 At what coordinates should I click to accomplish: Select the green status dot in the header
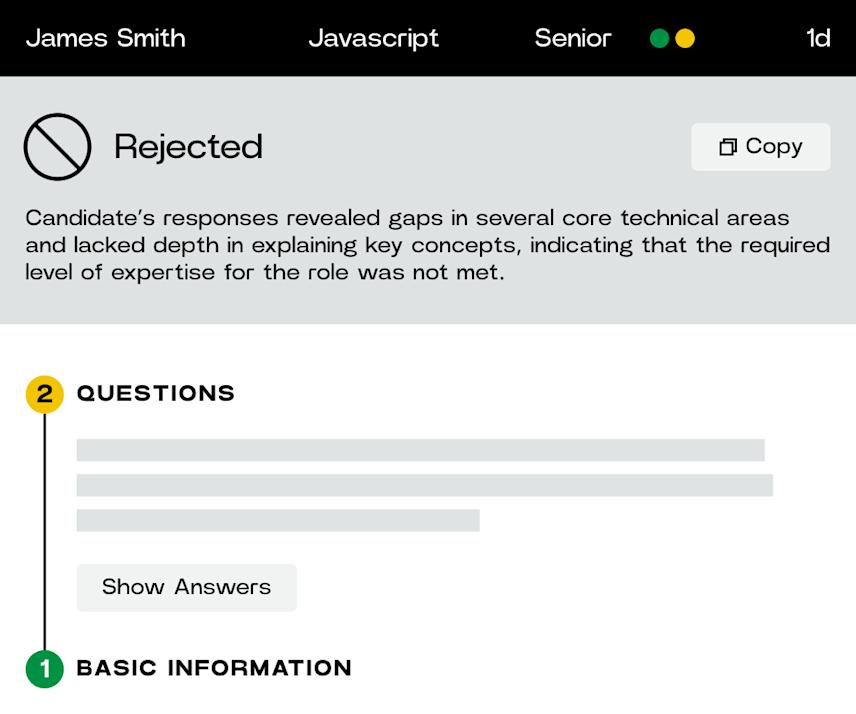(660, 38)
